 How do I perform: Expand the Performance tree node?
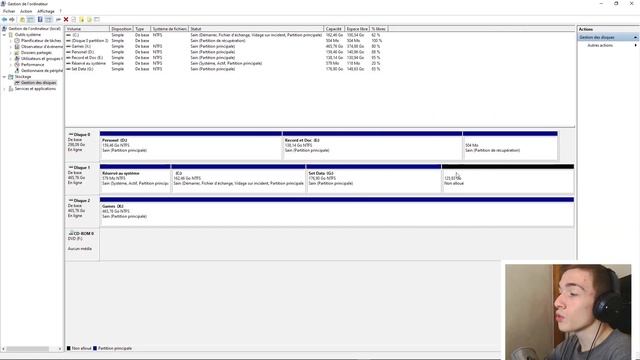point(11,64)
